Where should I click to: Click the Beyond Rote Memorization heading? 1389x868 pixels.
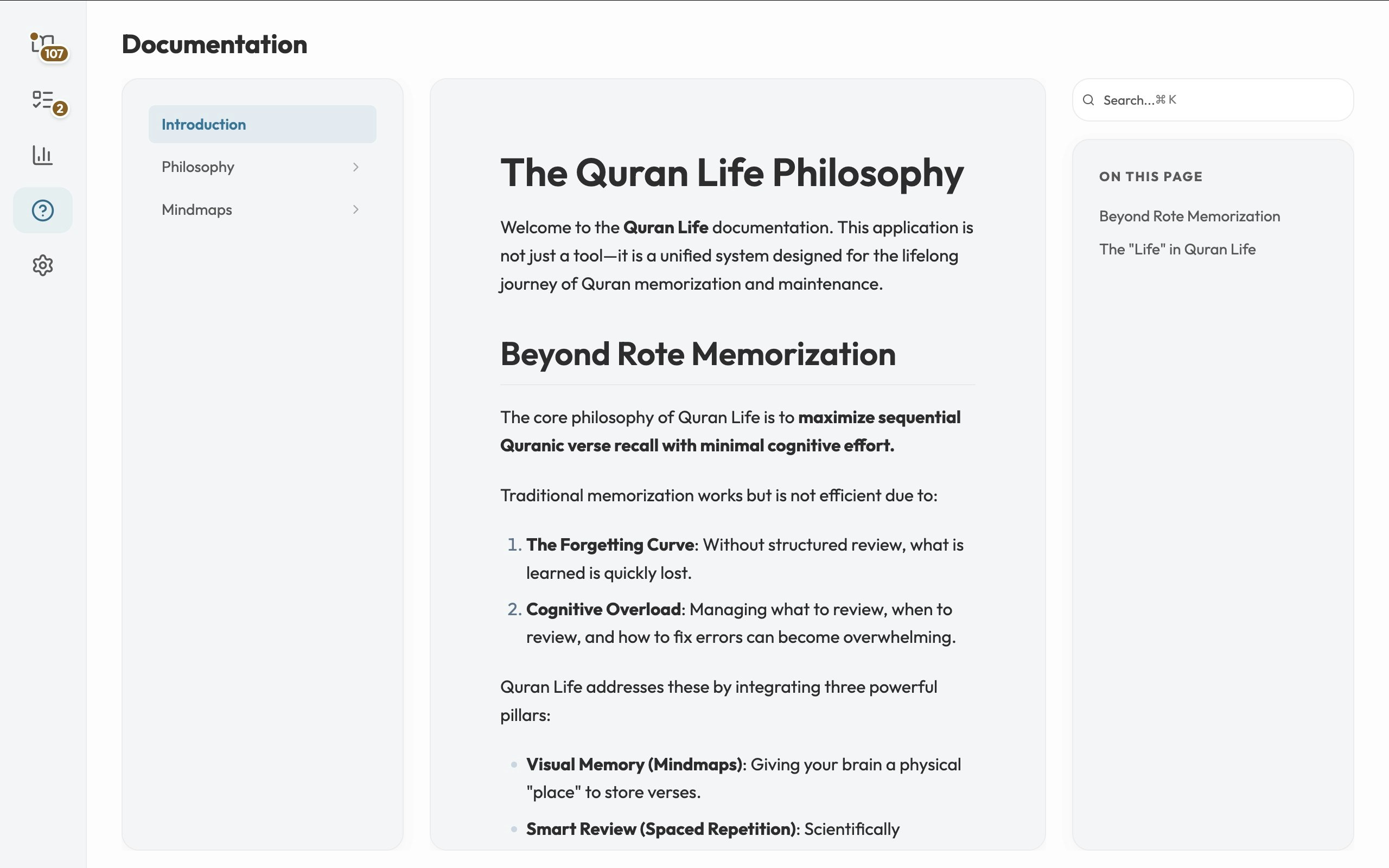click(x=698, y=354)
